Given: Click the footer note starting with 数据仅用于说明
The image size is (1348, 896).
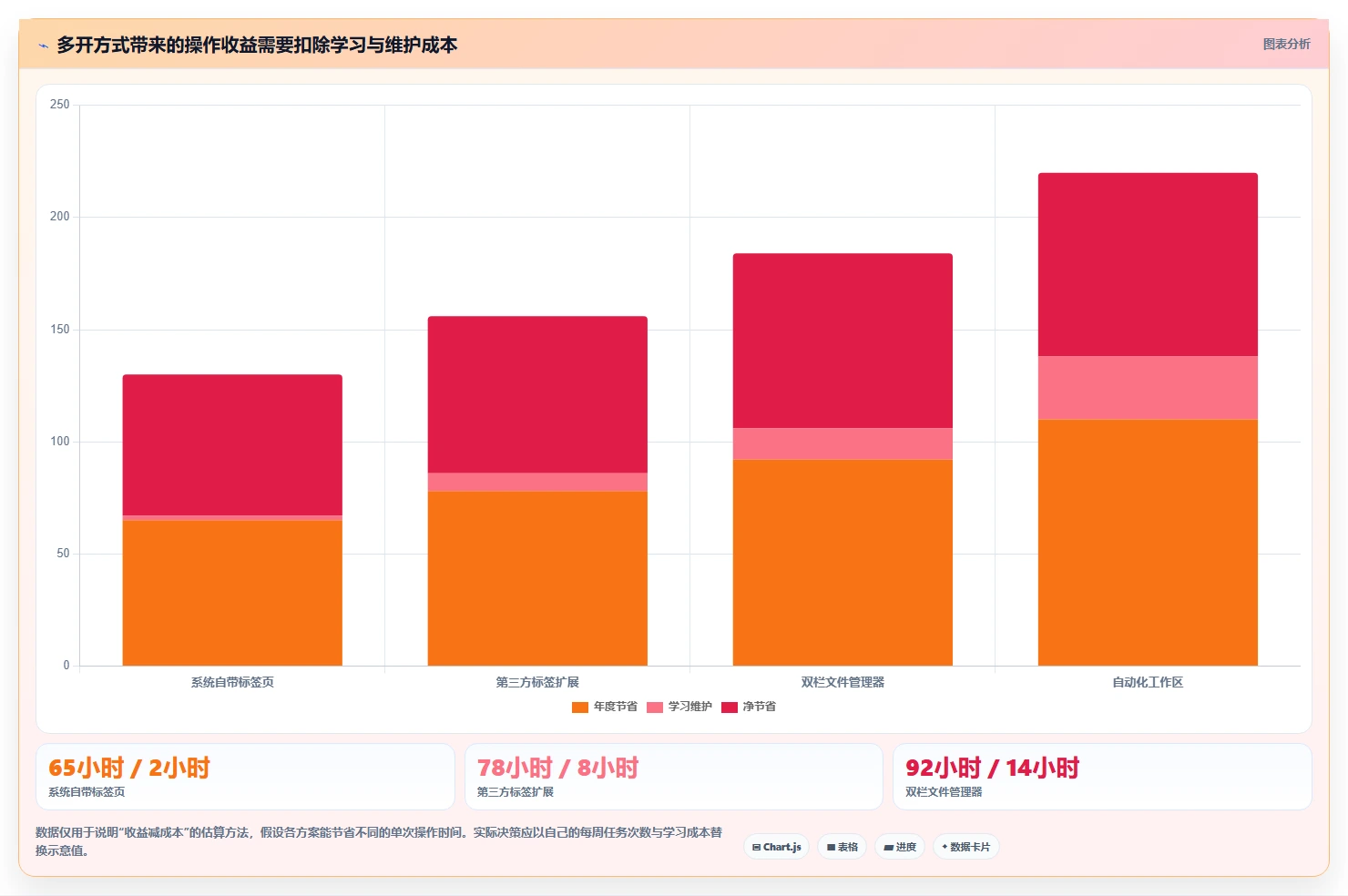Looking at the screenshot, I should (x=379, y=841).
